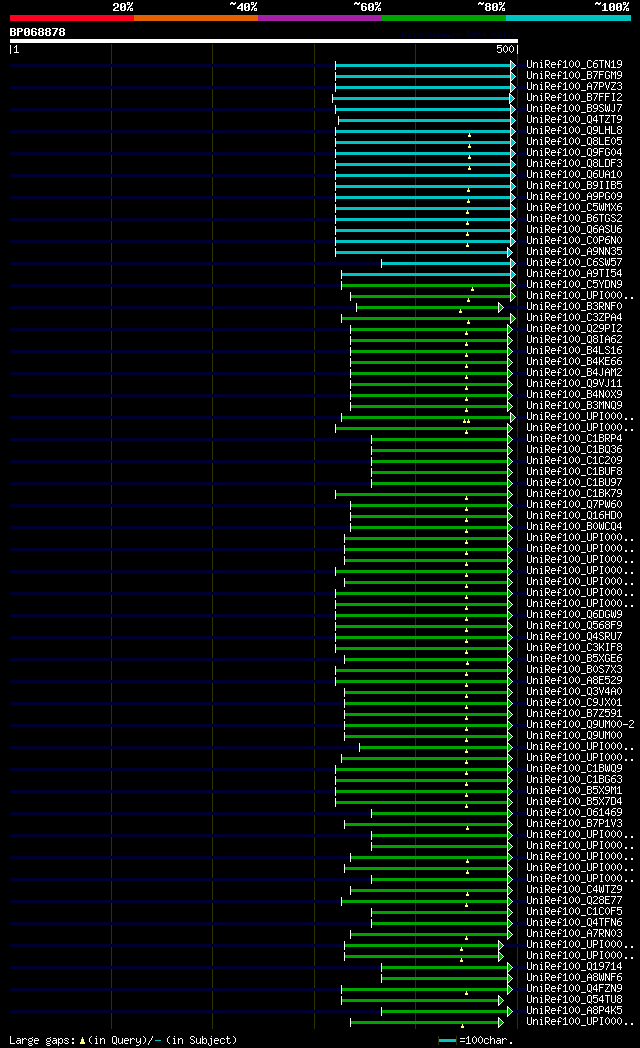Viewport: 640px width, 1048px height.
Task: Select the UniRef100_Q9FG04 label
Action: click(574, 152)
